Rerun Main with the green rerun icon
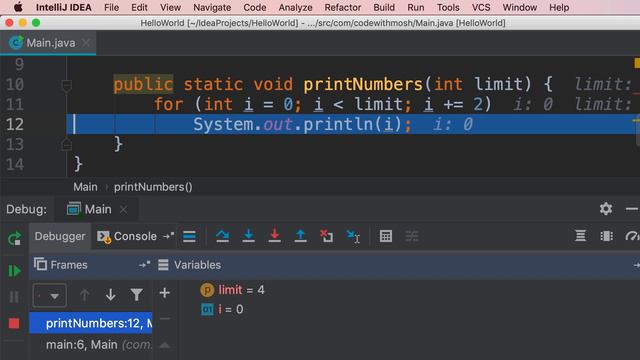This screenshot has height=360, width=640. [14, 238]
